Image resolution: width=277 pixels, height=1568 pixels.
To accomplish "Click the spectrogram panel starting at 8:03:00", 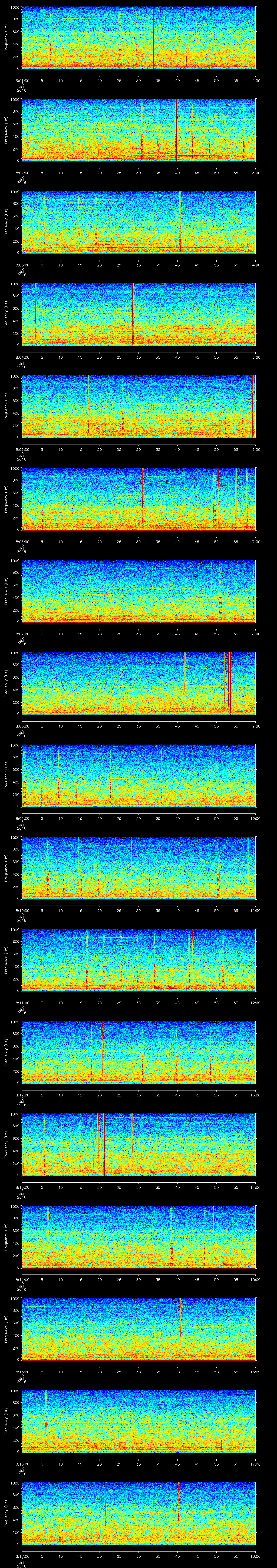I will [138, 222].
